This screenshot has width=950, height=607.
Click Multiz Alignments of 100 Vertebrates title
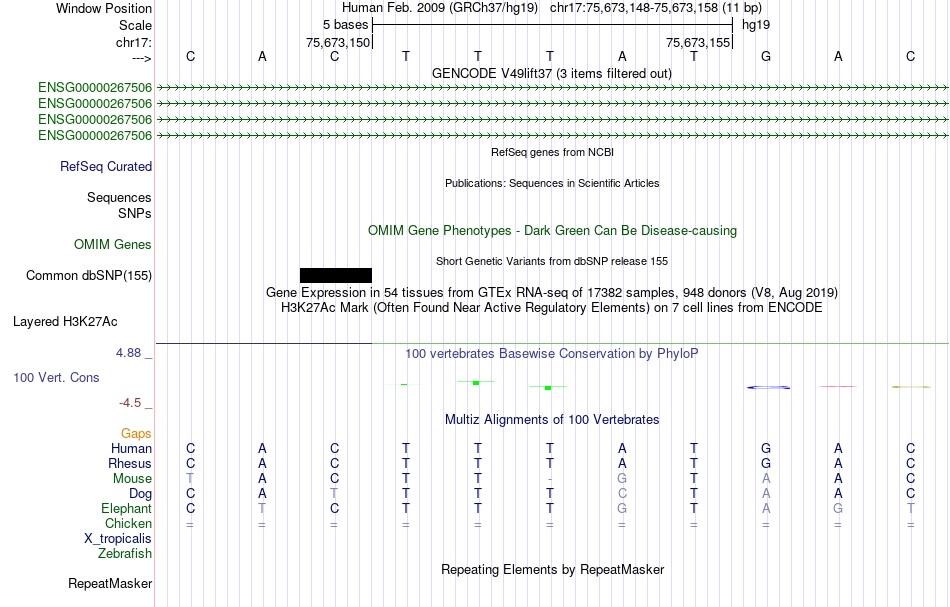[x=552, y=419]
